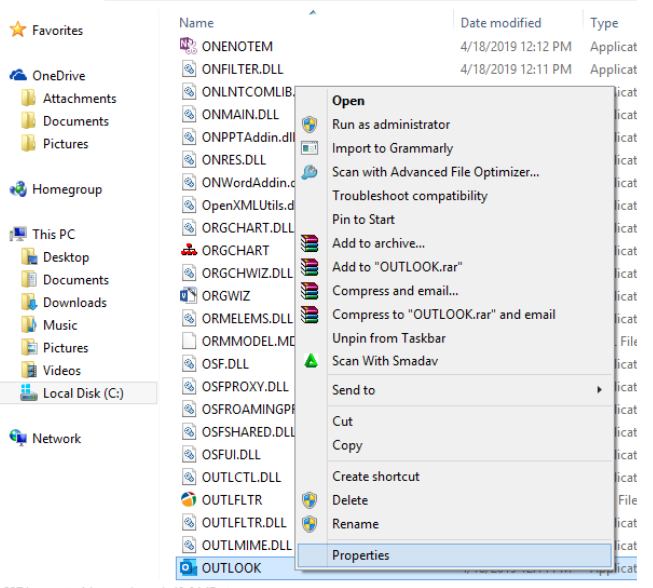The height and width of the screenshot is (588, 653).
Task: Select the OUTLMIME.DLL file
Action: click(247, 545)
